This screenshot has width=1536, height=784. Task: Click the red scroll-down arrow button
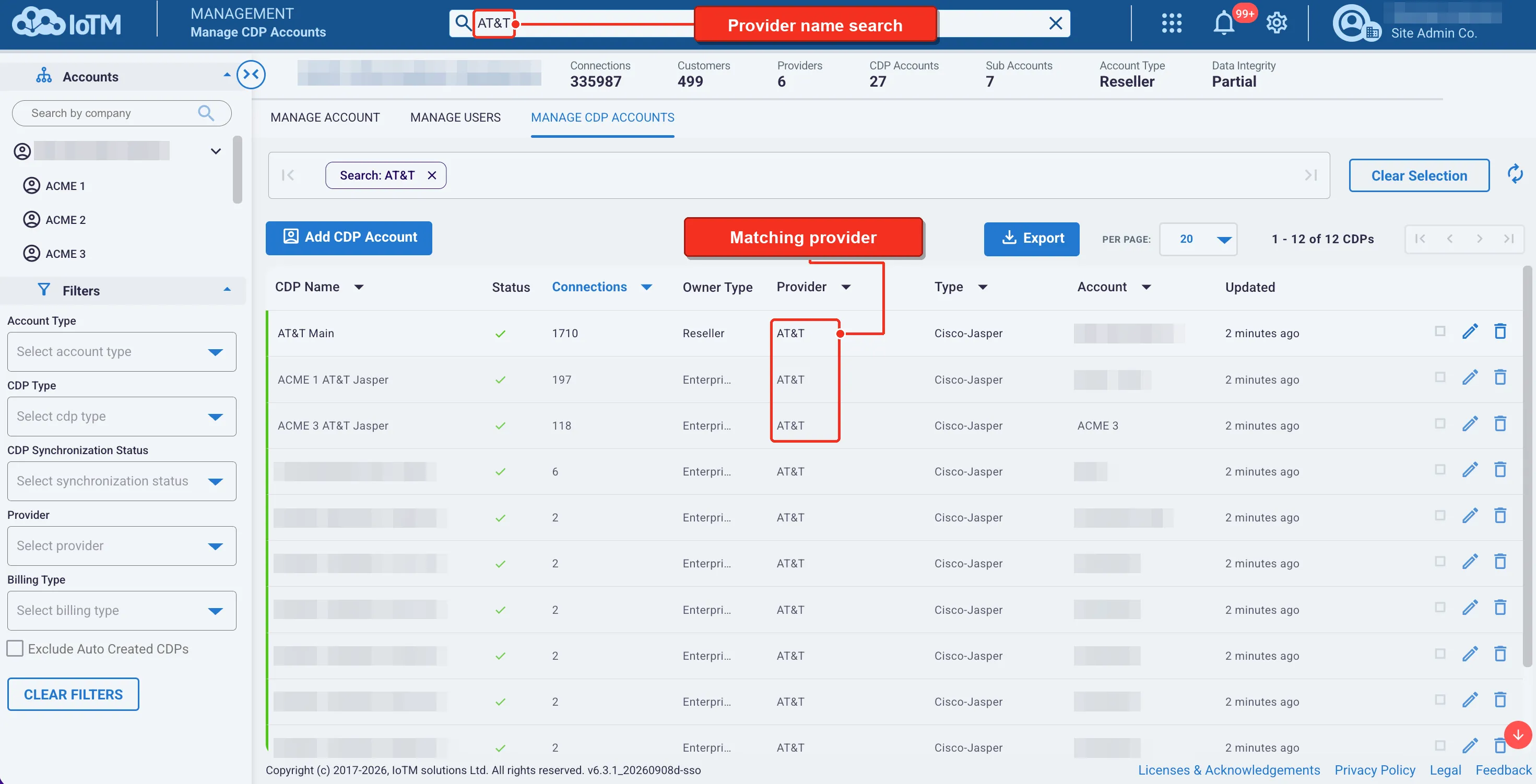[x=1518, y=734]
